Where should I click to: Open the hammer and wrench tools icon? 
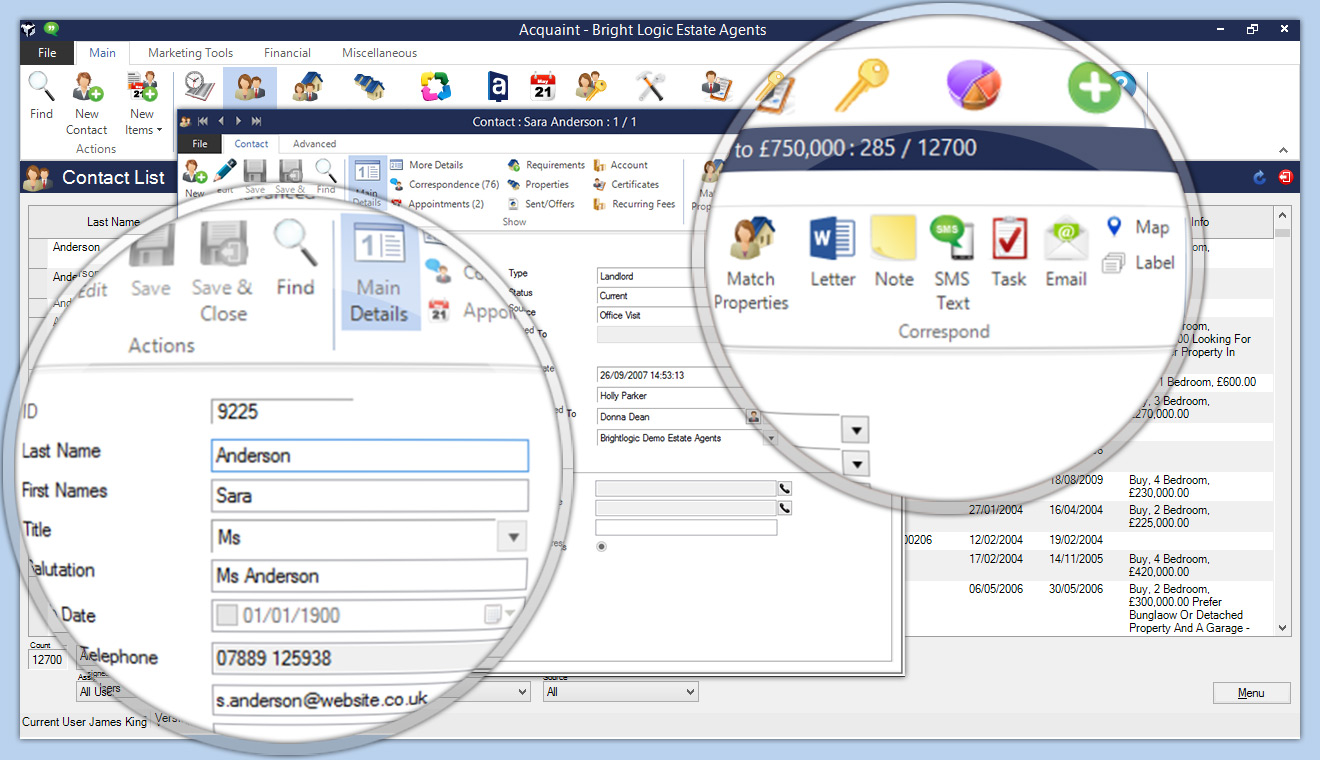(651, 87)
